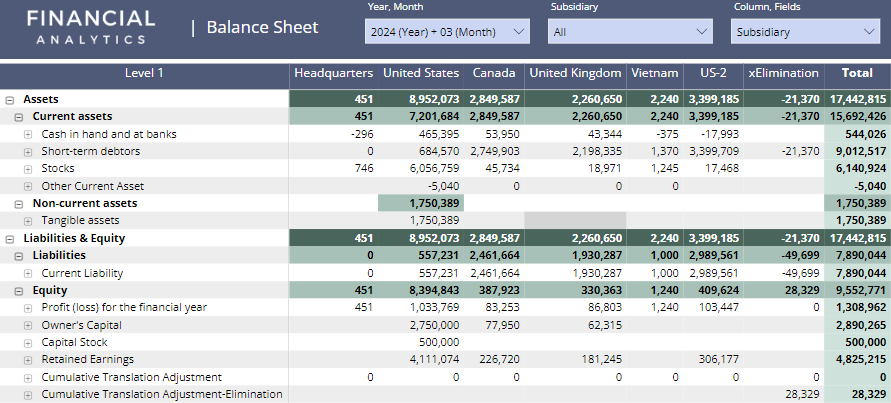Click the Total column header
The image size is (891, 403).
[x=856, y=73]
